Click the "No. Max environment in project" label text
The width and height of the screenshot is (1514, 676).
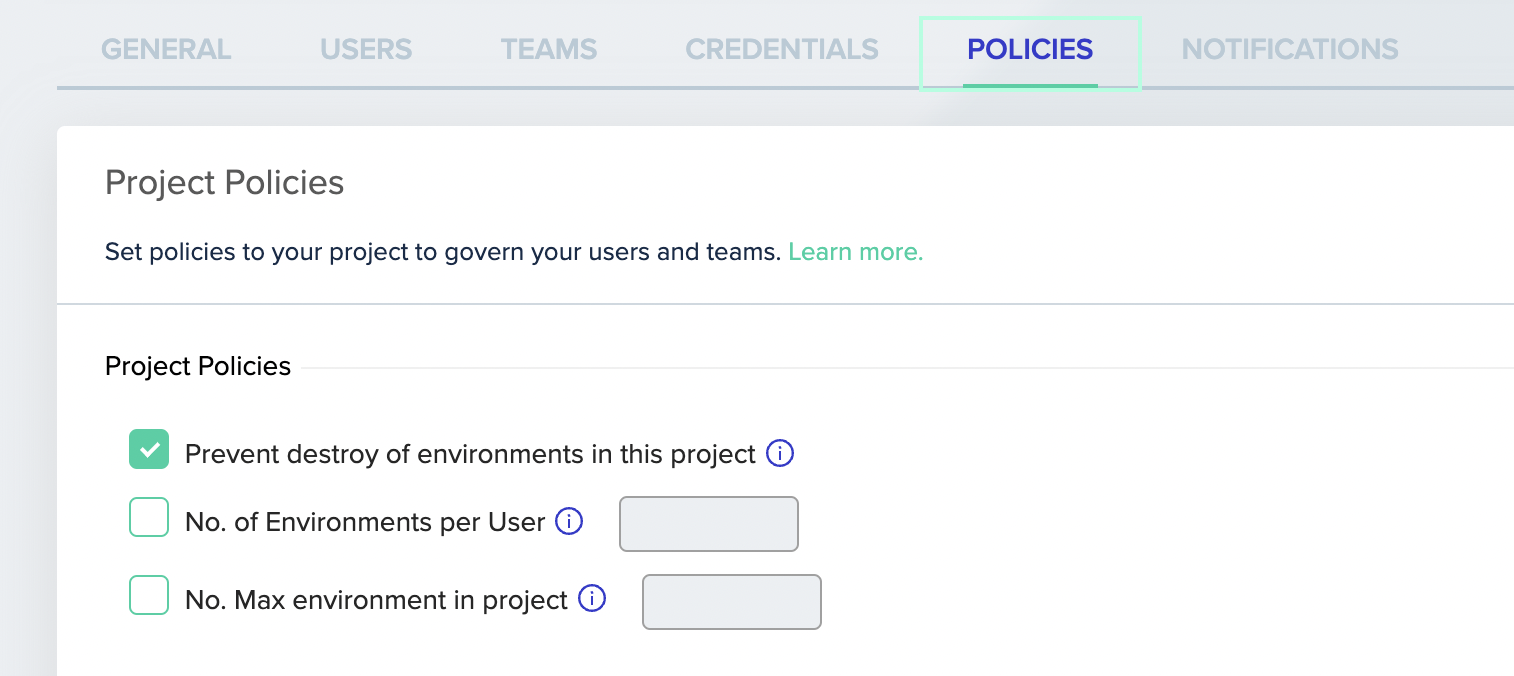tap(376, 600)
